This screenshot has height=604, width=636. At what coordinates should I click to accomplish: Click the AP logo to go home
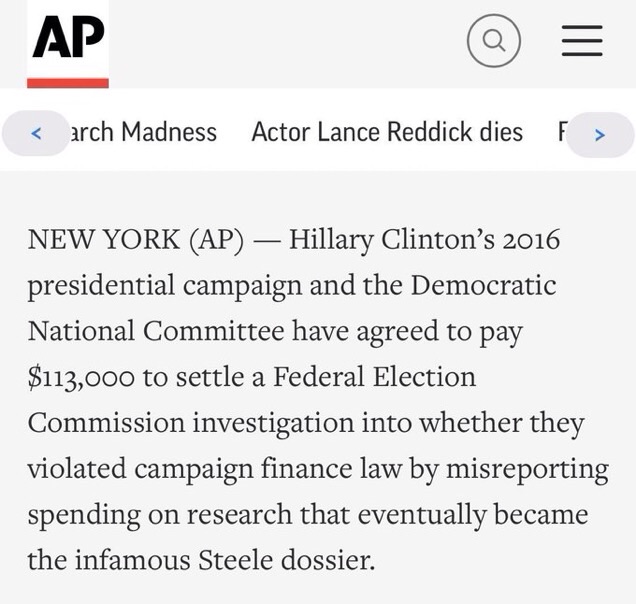click(68, 38)
